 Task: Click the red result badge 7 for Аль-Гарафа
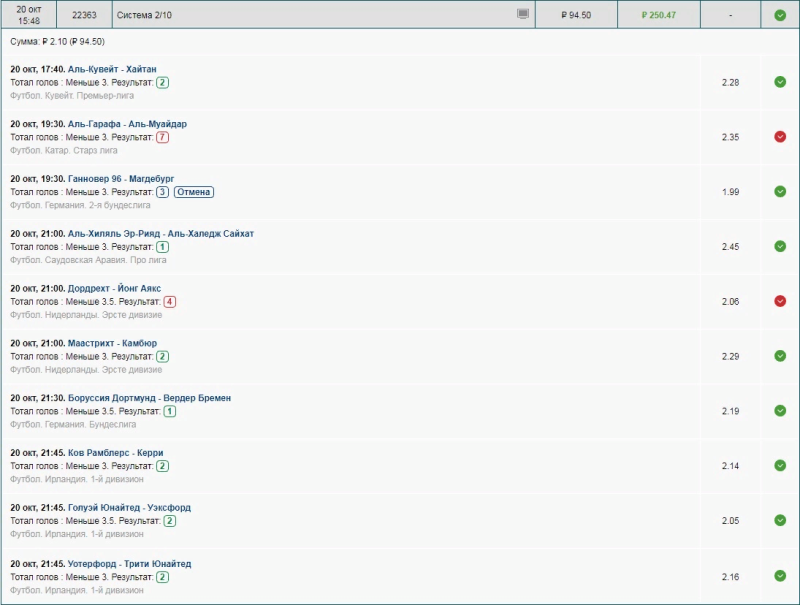pyautogui.click(x=162, y=137)
